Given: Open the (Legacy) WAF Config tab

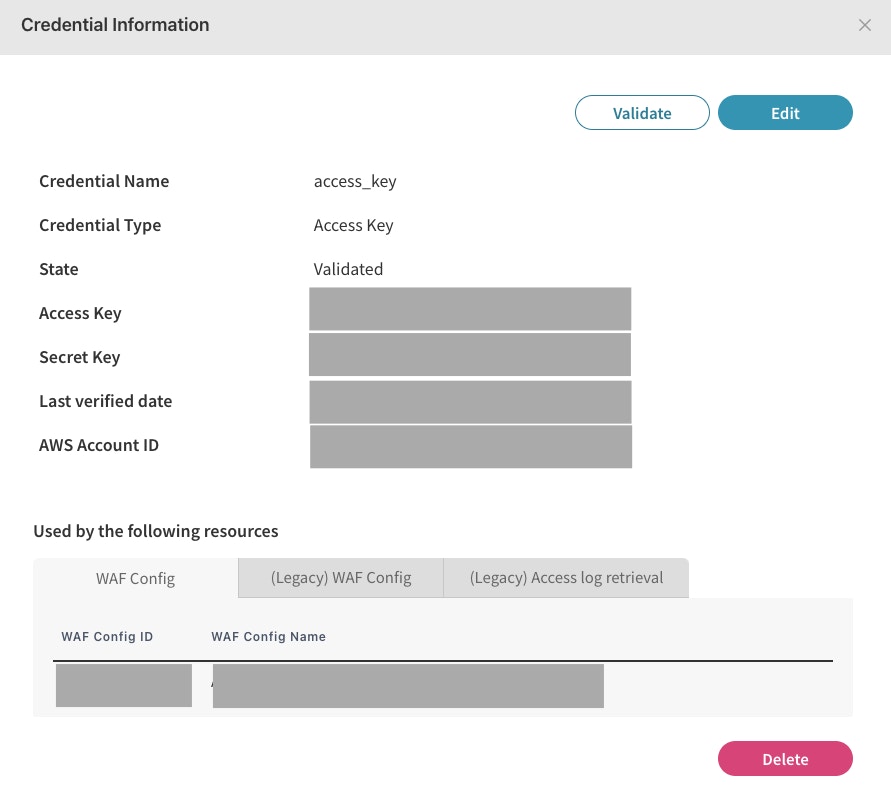Looking at the screenshot, I should coord(341,577).
